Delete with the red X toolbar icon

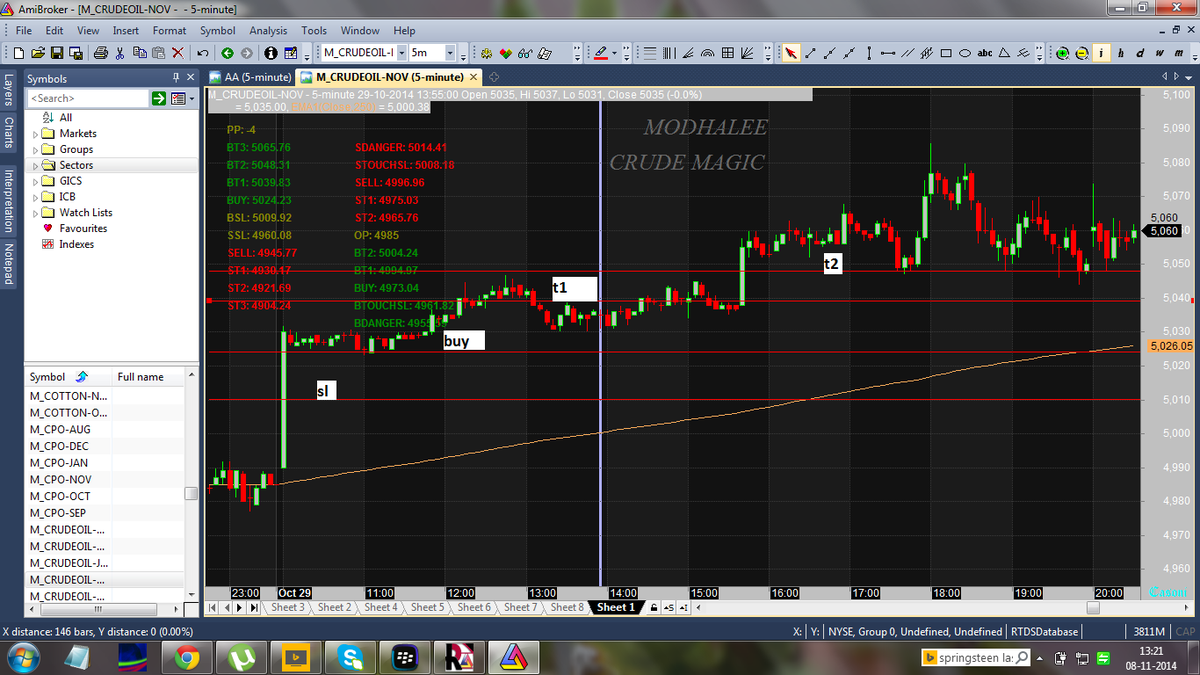pyautogui.click(x=178, y=53)
